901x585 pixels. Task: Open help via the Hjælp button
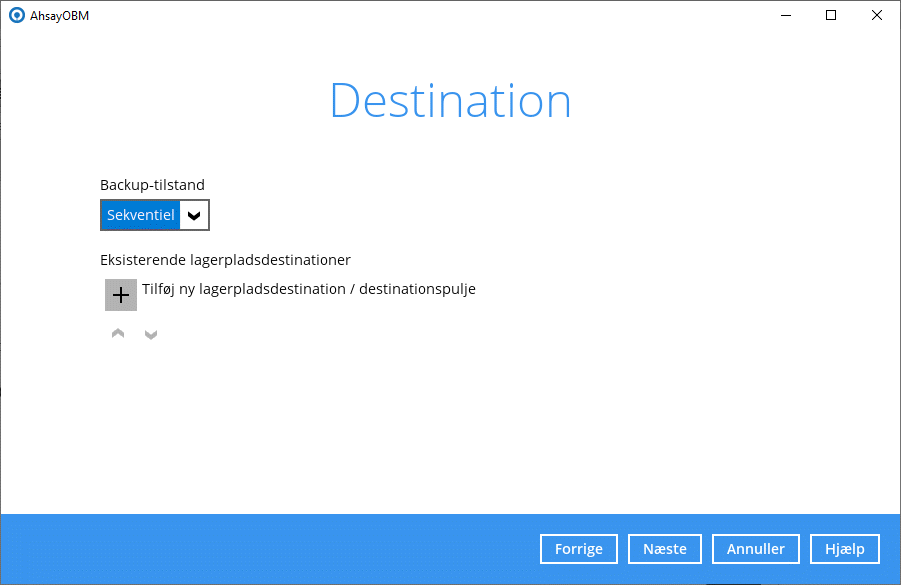pos(845,549)
